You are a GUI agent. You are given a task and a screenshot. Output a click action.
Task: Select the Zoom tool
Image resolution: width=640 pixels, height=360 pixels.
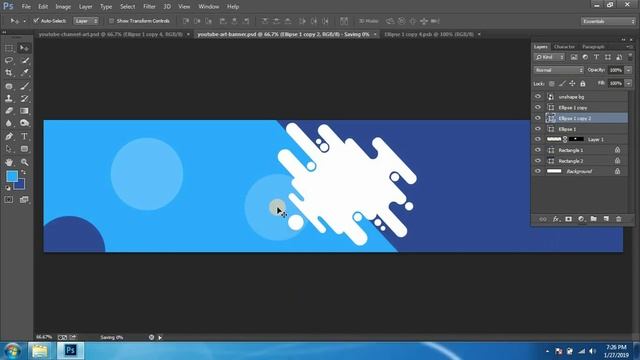coord(24,162)
